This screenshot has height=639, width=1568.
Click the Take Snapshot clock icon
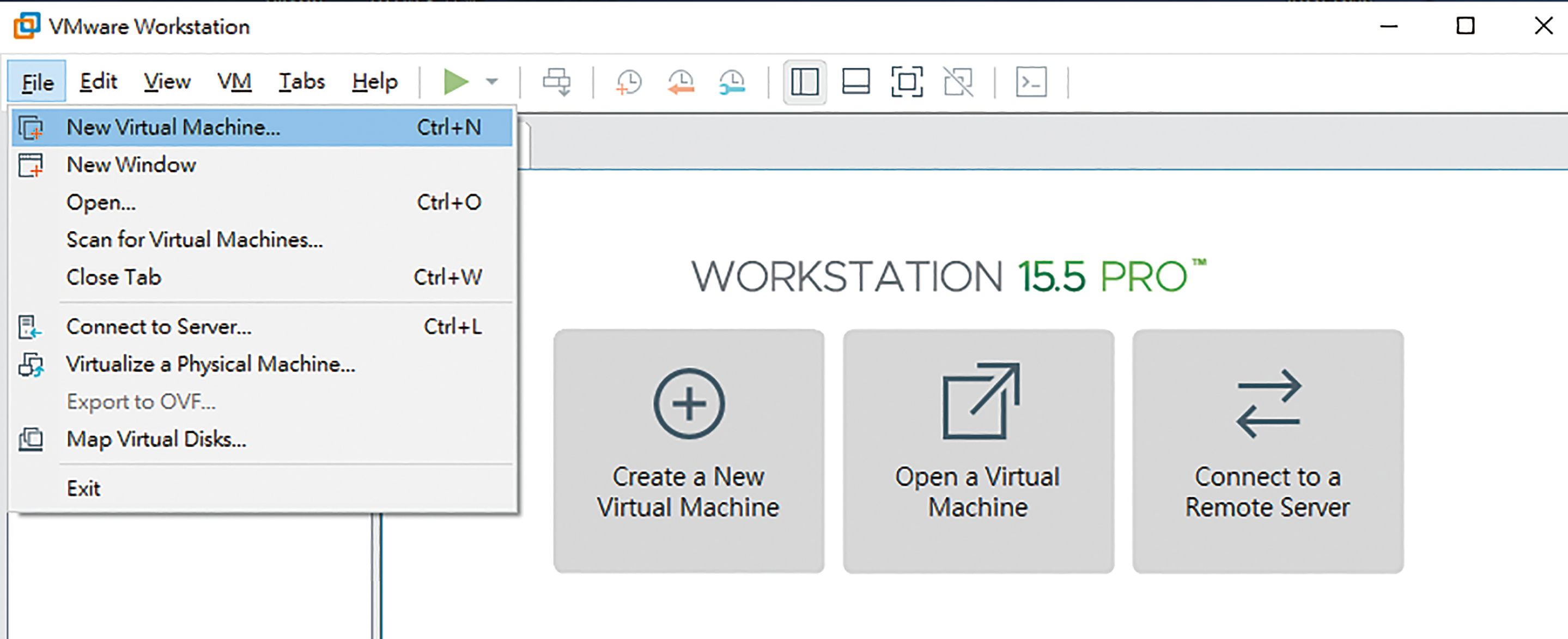tap(628, 82)
